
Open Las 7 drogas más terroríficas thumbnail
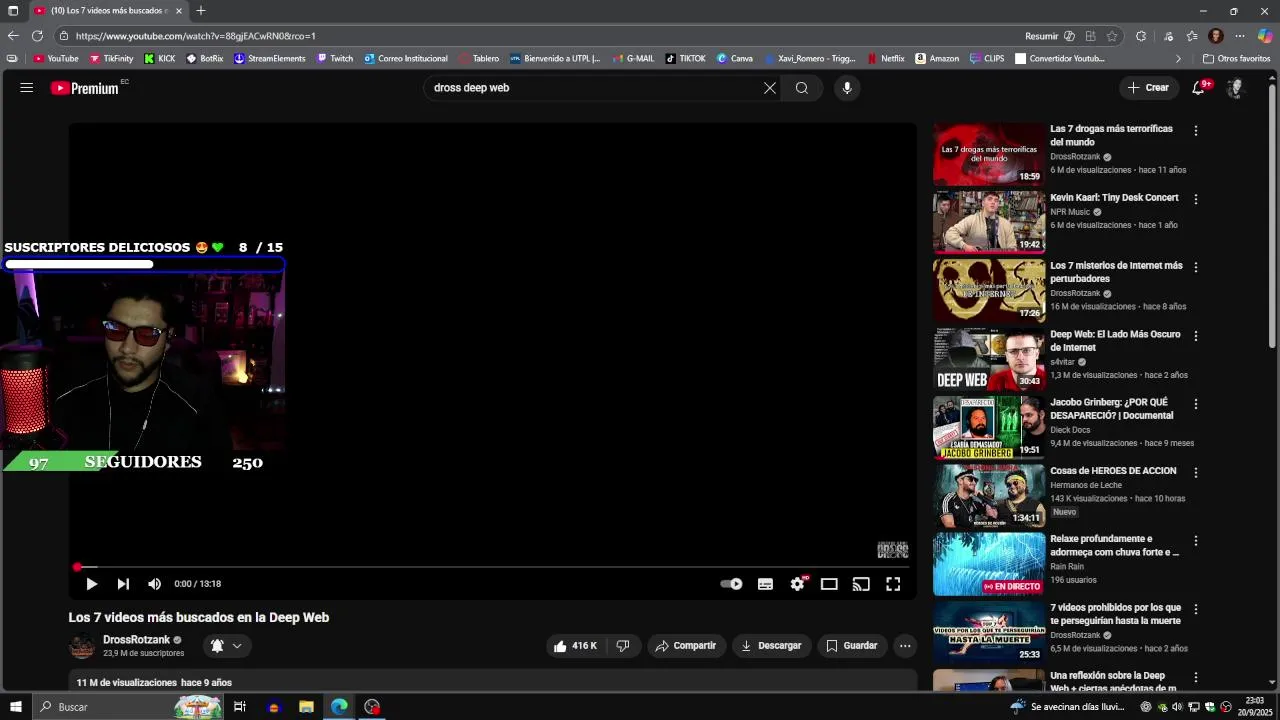[988, 154]
